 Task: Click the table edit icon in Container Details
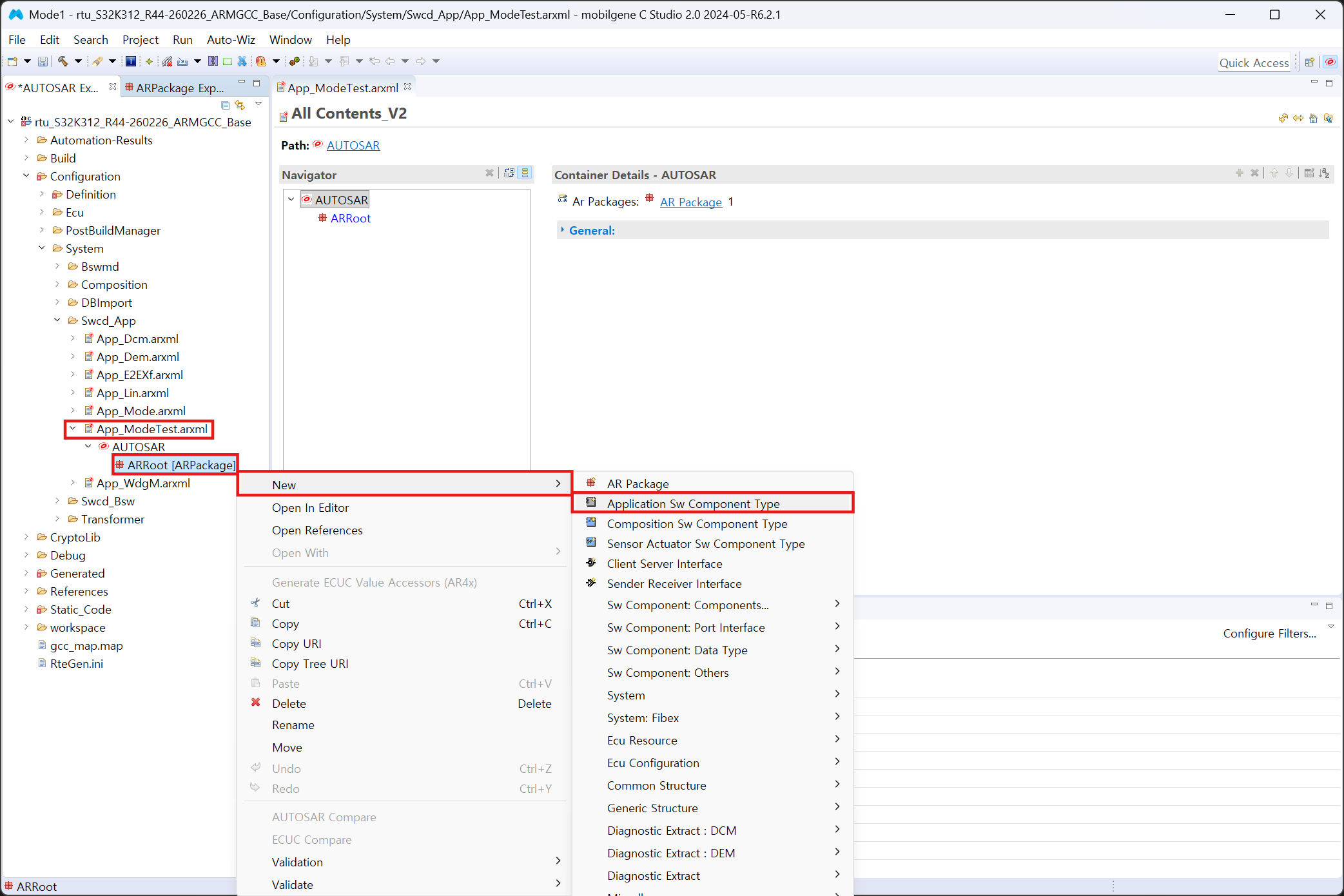[1309, 173]
